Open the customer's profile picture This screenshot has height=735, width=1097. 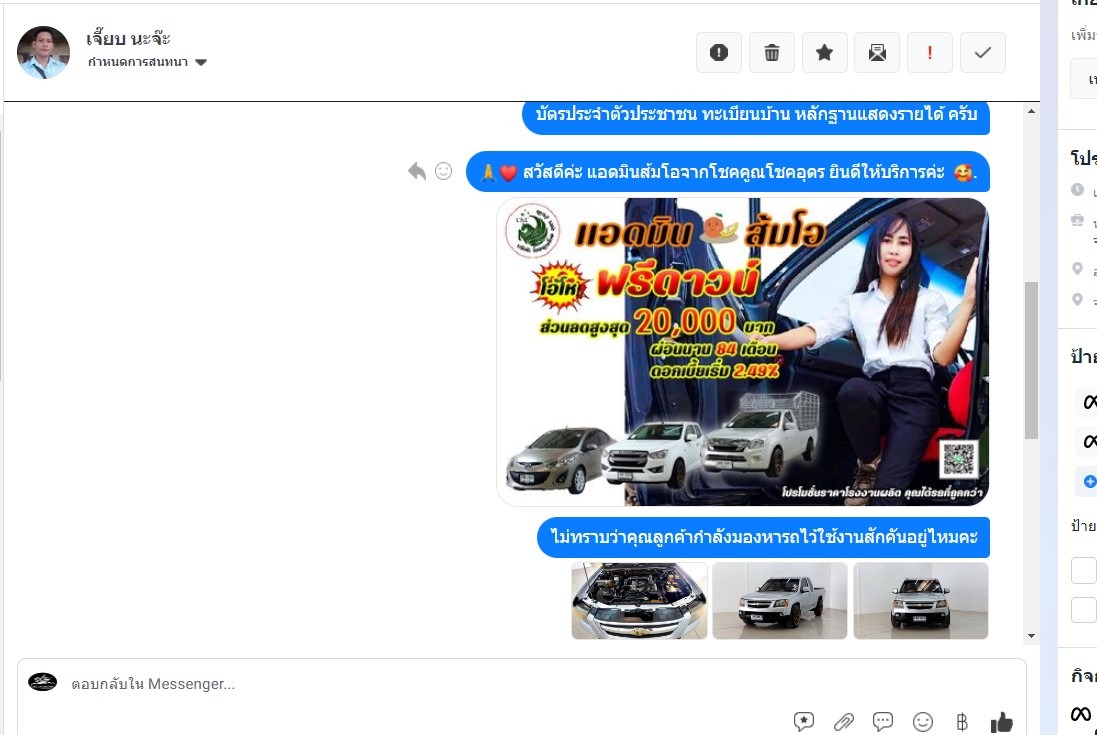point(44,52)
